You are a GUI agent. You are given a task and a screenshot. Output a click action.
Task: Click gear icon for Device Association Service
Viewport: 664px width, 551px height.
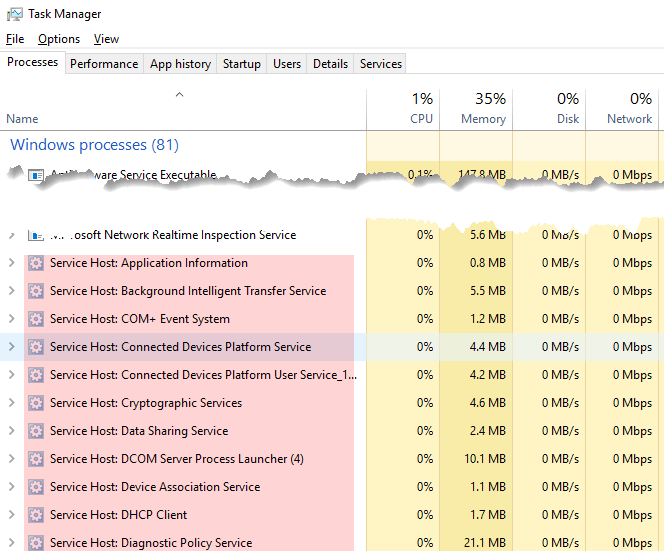pyautogui.click(x=36, y=487)
